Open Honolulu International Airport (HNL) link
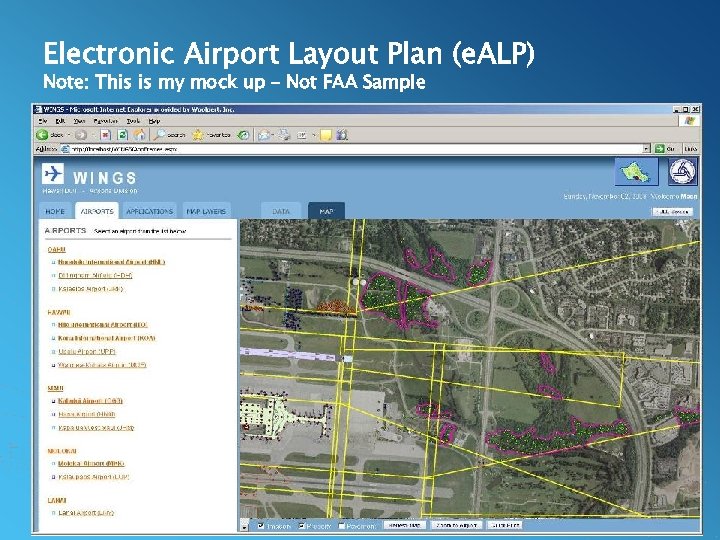720x540 pixels. (x=111, y=262)
